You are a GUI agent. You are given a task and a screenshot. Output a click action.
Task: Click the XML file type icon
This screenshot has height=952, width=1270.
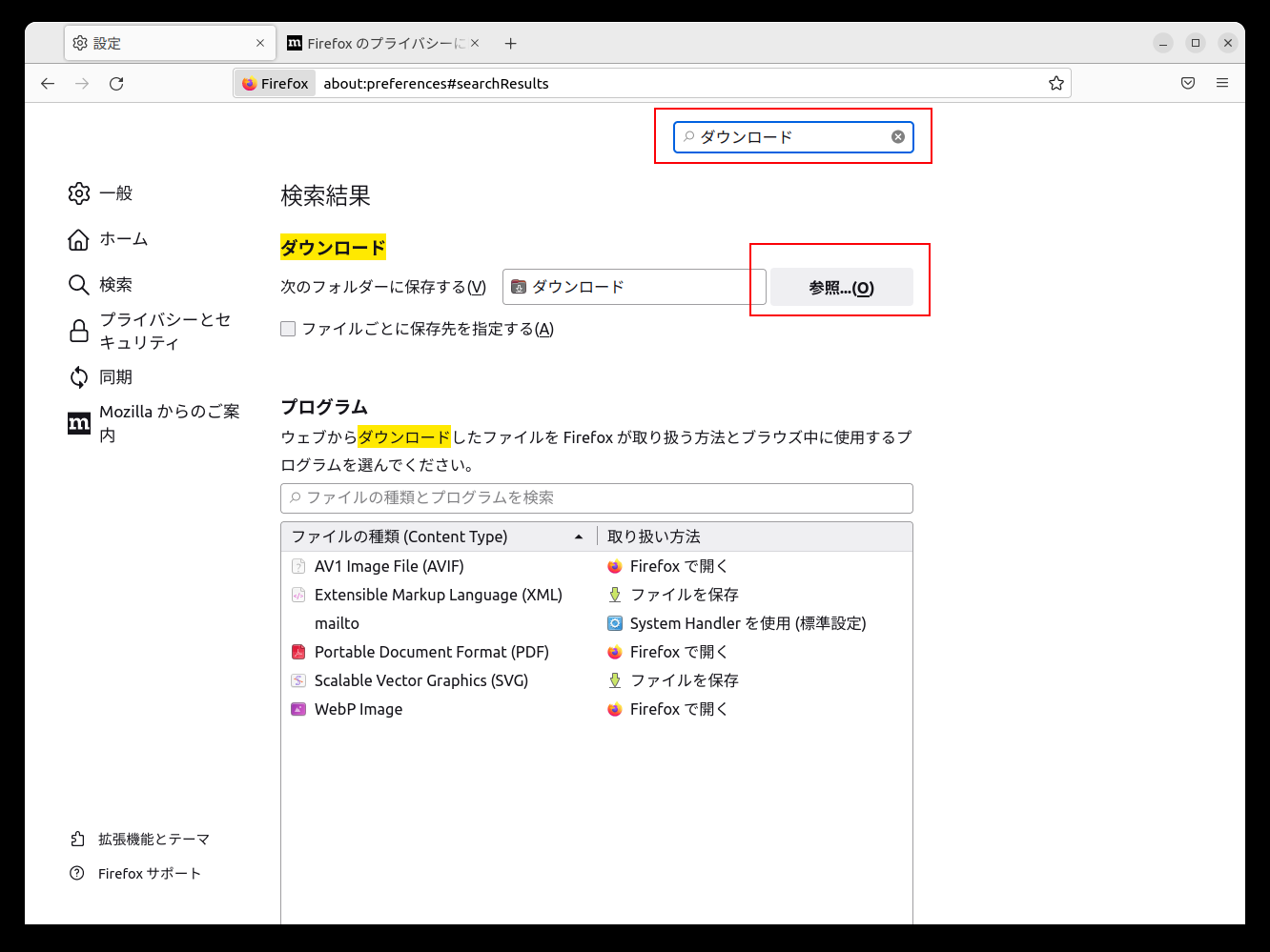coord(298,595)
